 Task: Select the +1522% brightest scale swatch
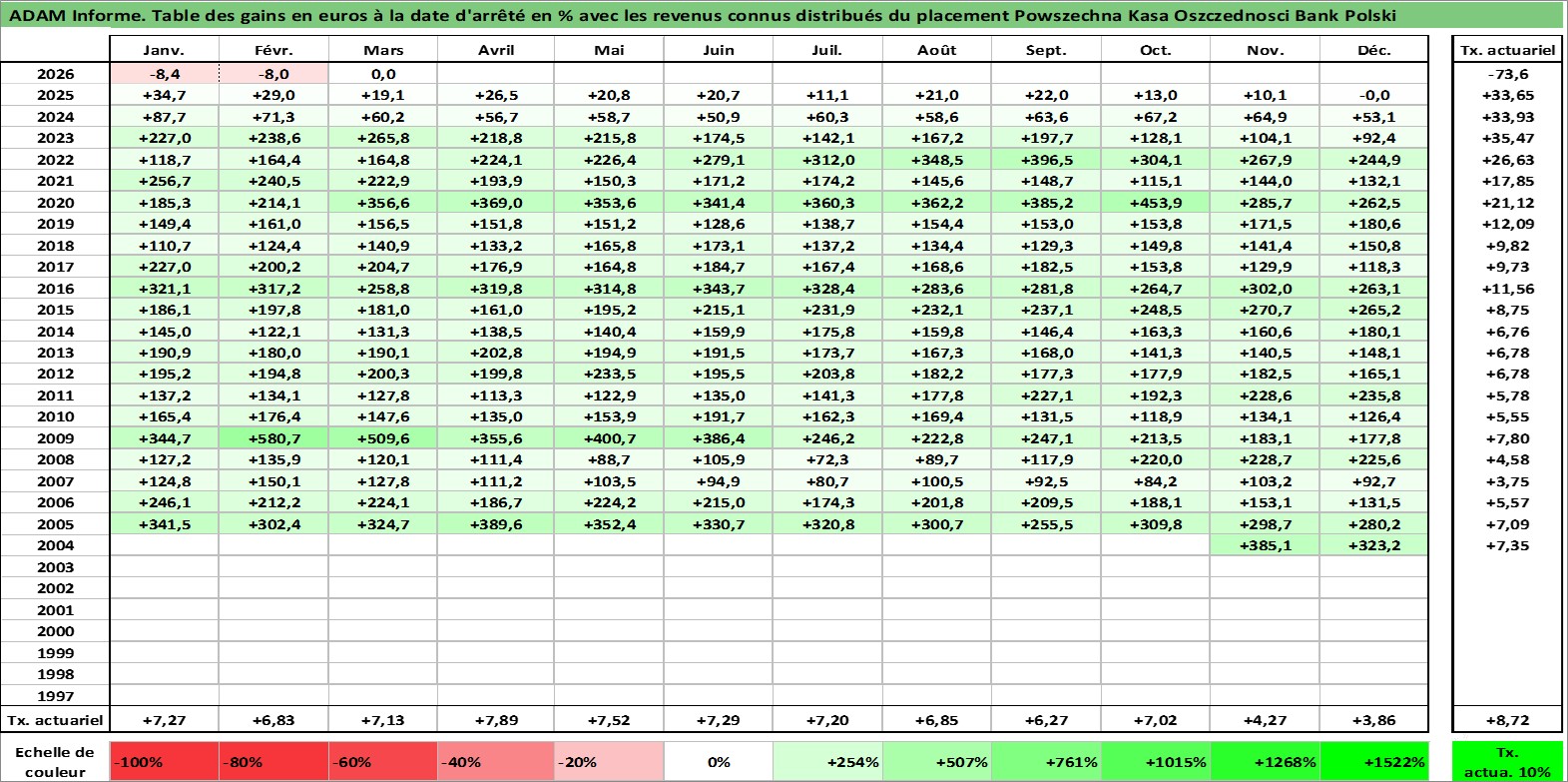click(1373, 762)
